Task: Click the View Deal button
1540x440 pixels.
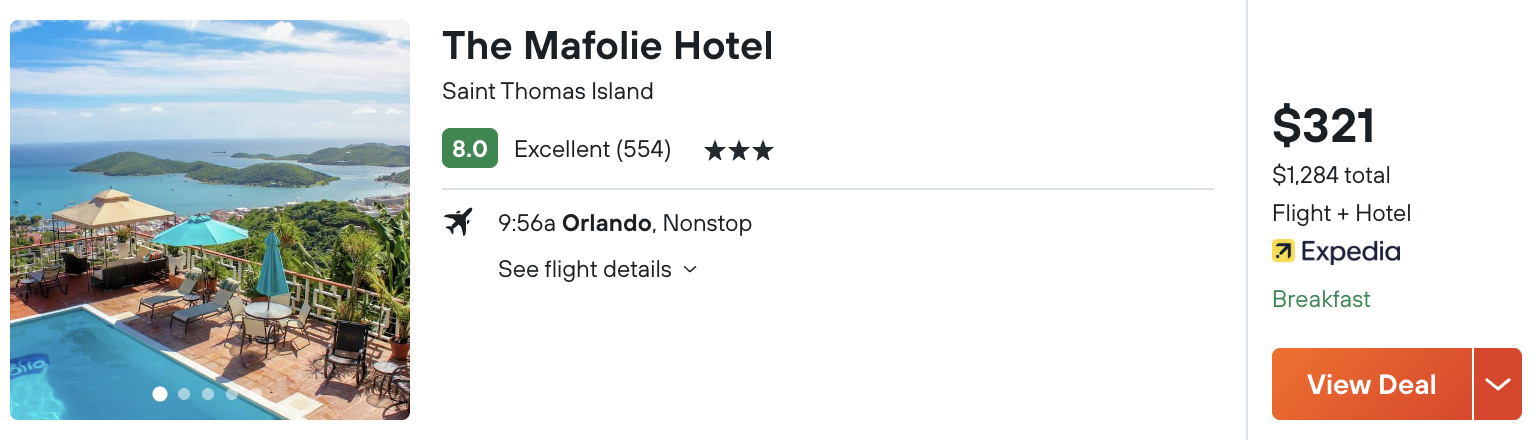Action: pos(1372,384)
